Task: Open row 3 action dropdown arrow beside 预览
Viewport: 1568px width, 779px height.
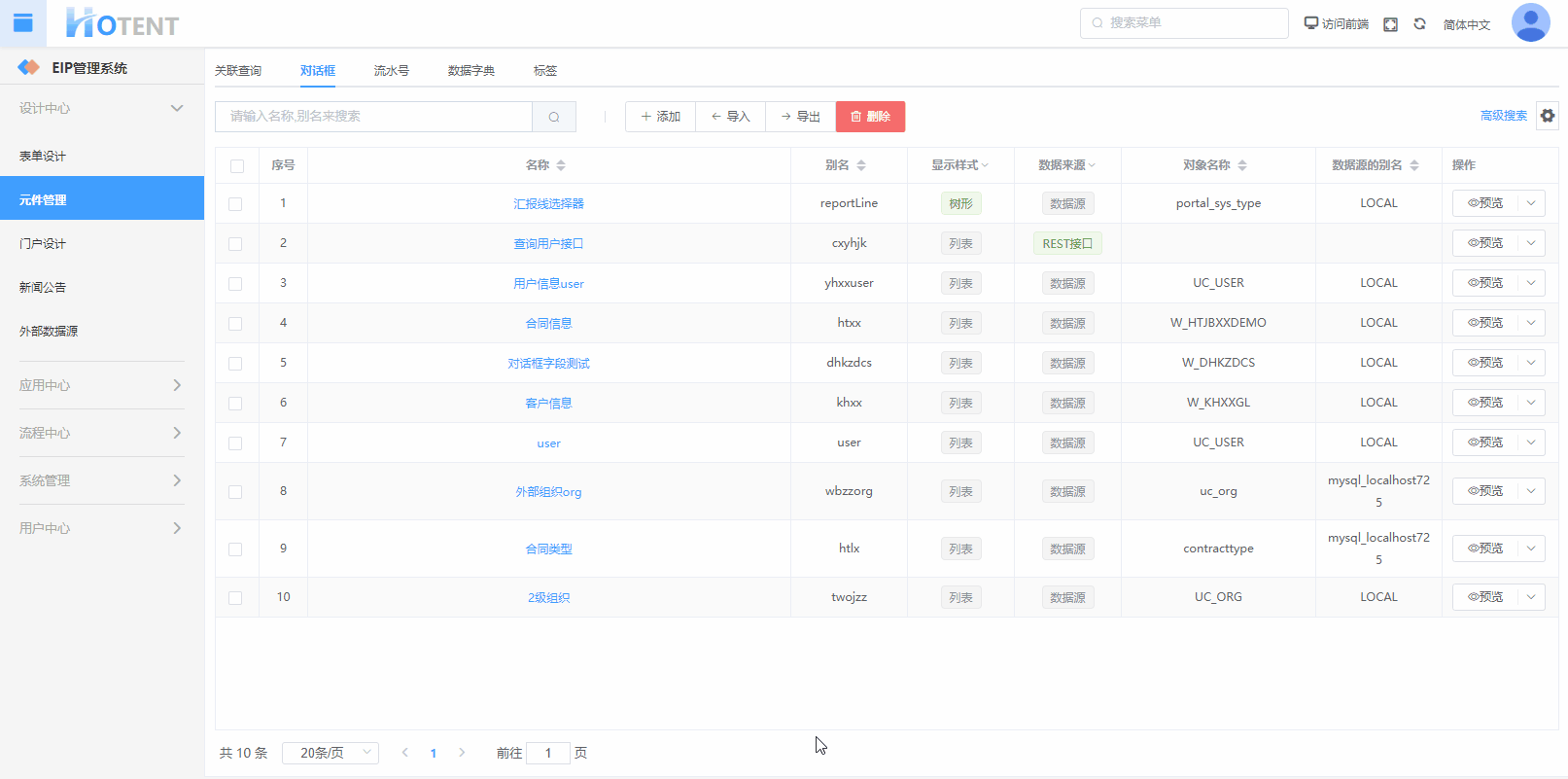Action: click(1531, 283)
